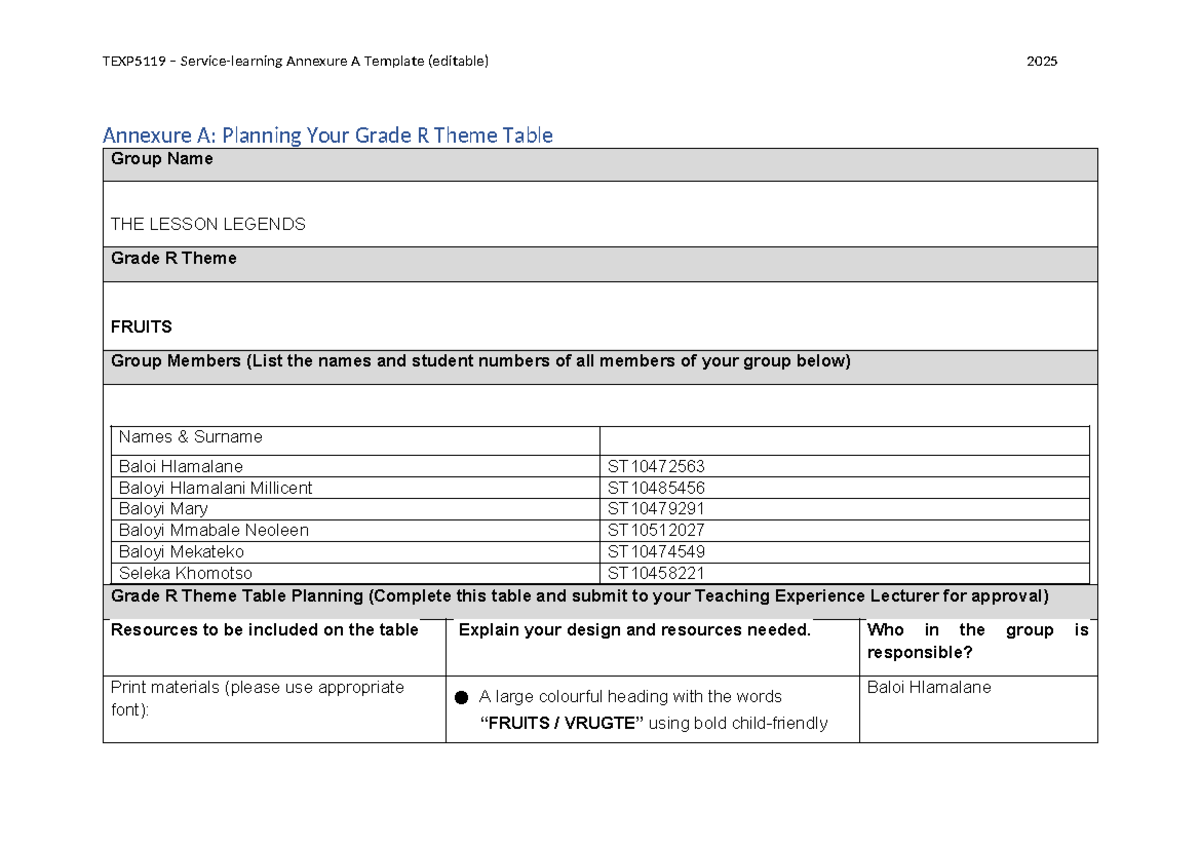Select the name Baloyi Mekateko
This screenshot has width=1200, height=849.
[x=182, y=552]
